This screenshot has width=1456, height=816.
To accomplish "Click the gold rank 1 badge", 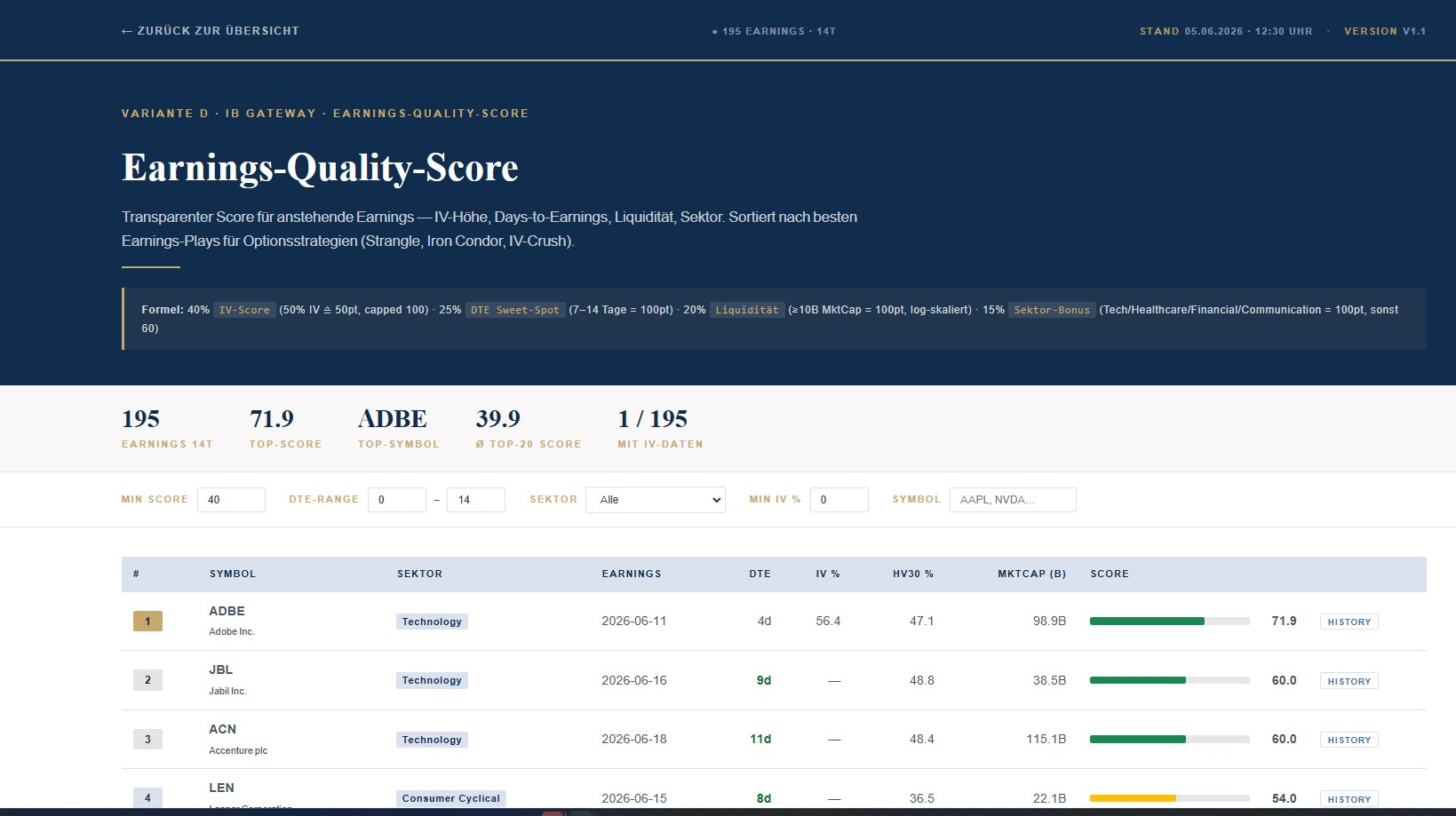I will [x=147, y=622].
